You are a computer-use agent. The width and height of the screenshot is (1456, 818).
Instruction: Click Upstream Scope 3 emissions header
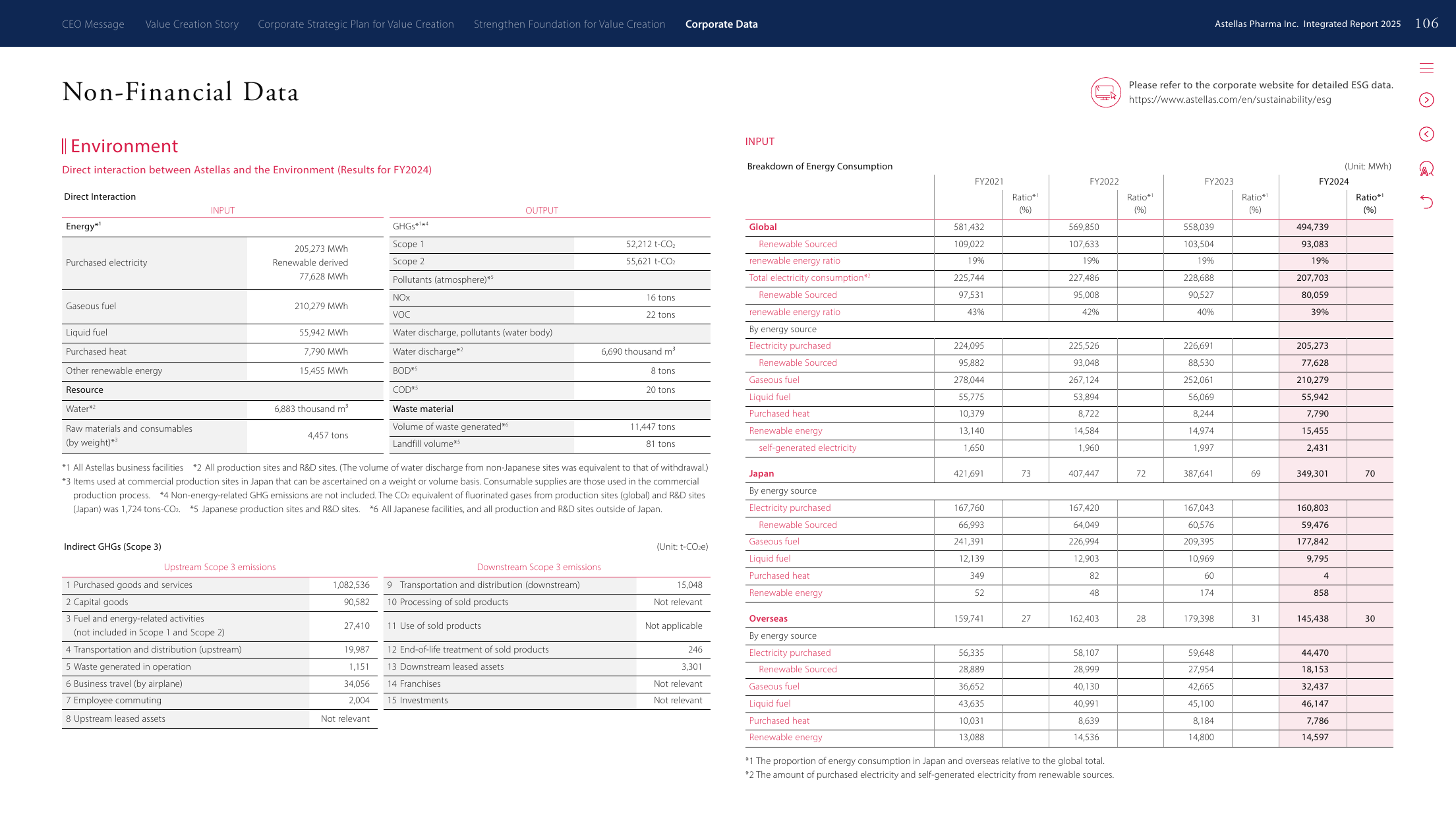point(220,567)
